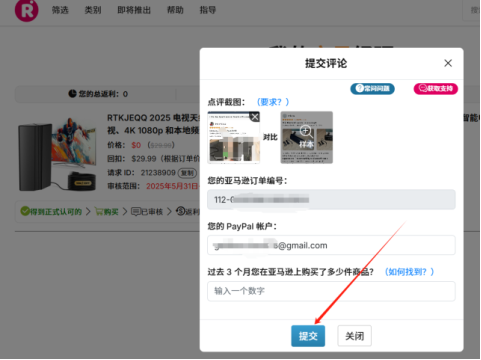Remove the uploaded review screenshot via X

pos(255,117)
